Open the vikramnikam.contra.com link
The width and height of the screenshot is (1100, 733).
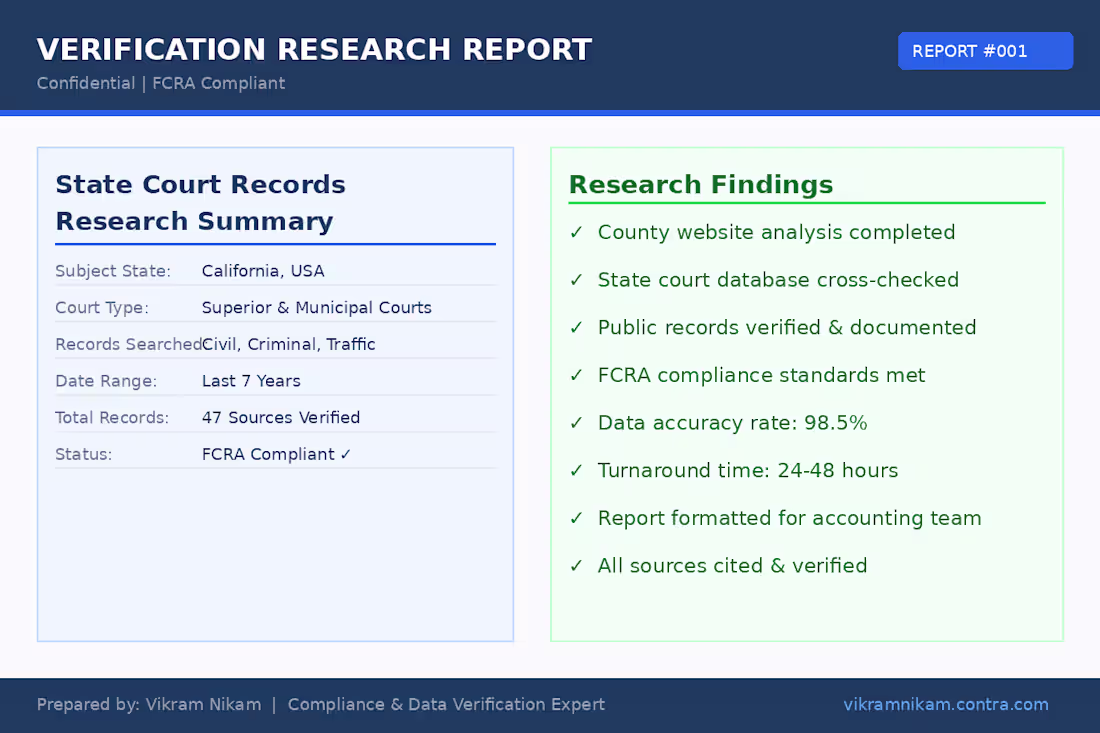(946, 705)
